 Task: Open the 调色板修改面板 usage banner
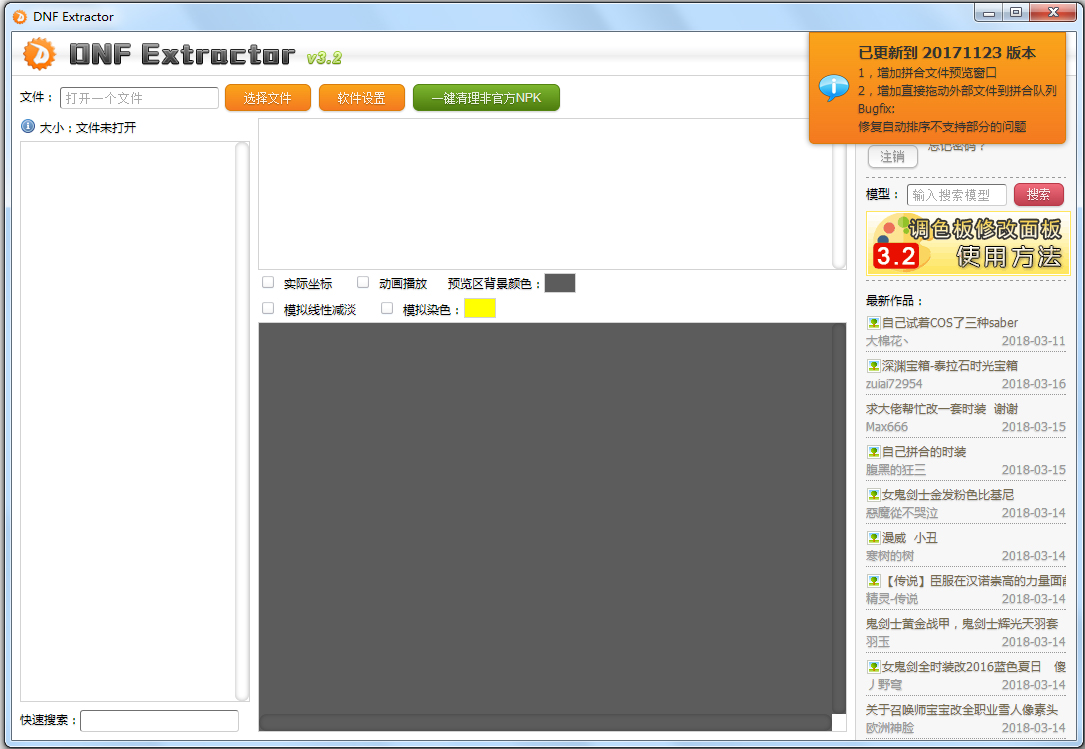coord(967,243)
